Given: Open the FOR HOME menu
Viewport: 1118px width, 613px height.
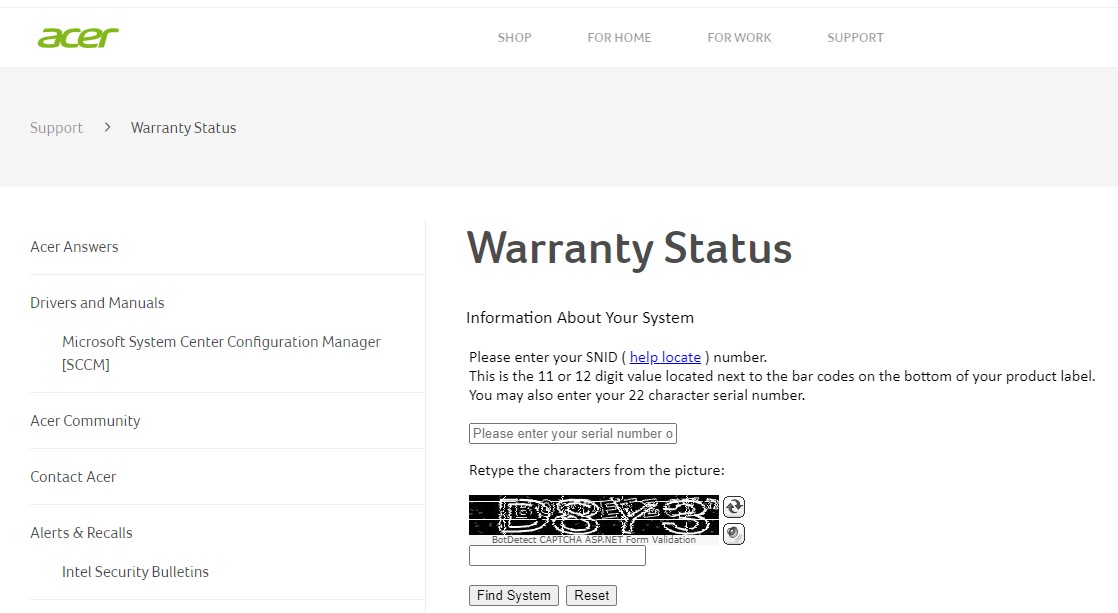Looking at the screenshot, I should click(619, 38).
